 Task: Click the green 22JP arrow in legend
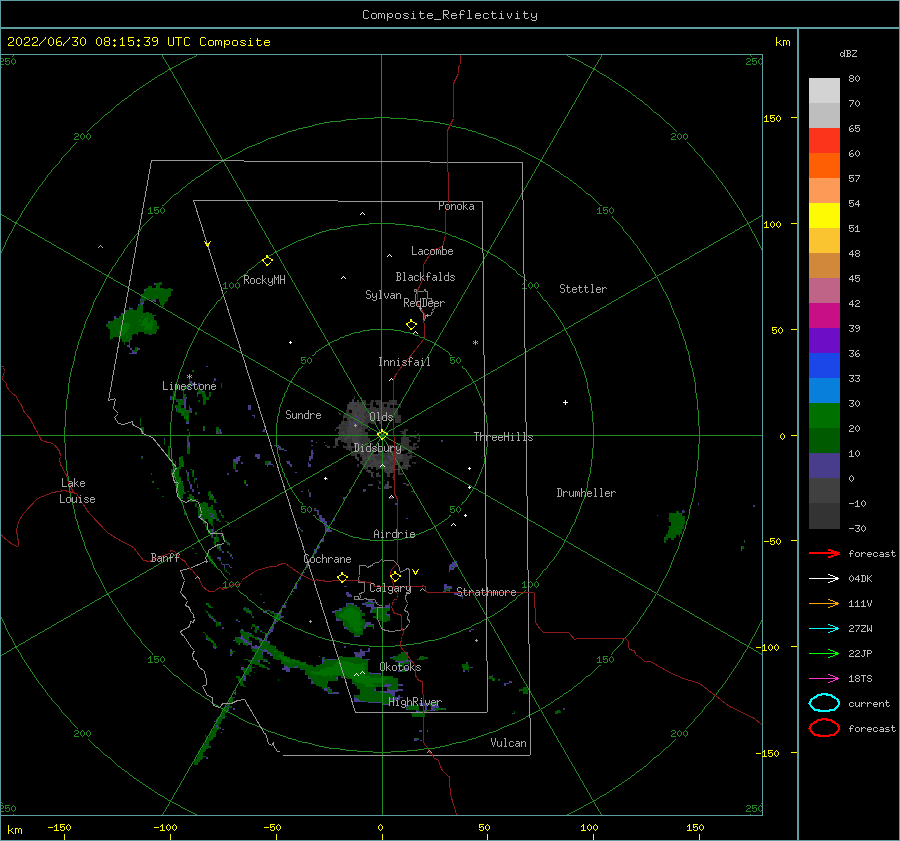[x=824, y=653]
